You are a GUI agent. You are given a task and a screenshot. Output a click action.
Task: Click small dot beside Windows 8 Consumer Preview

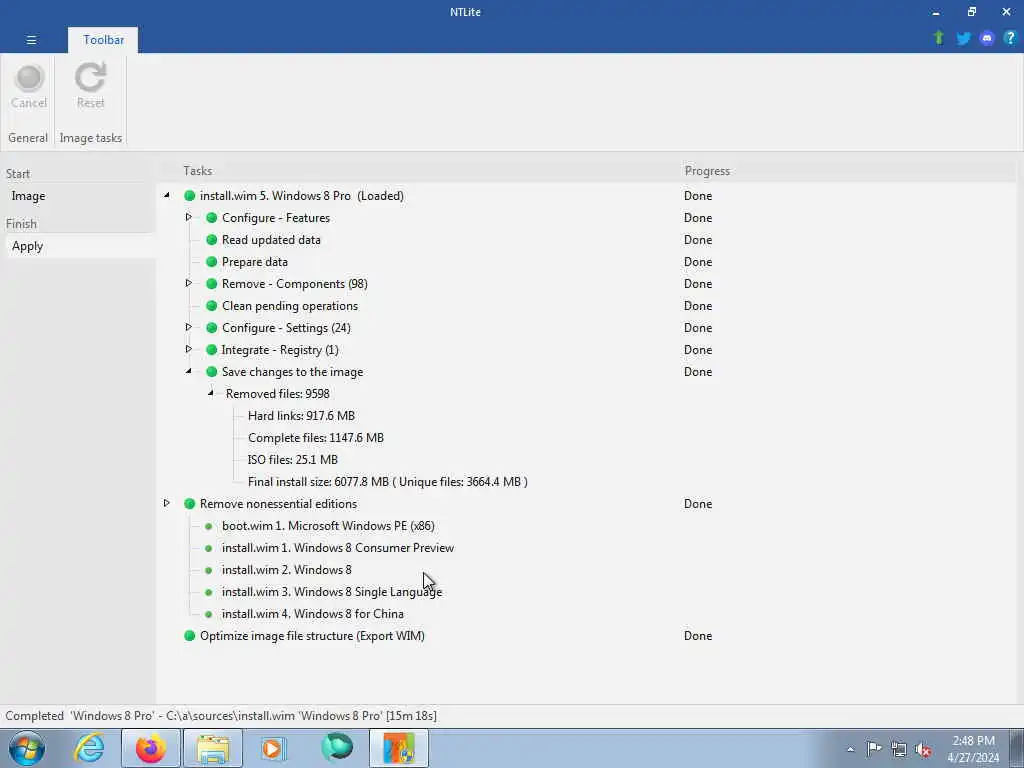coord(208,548)
